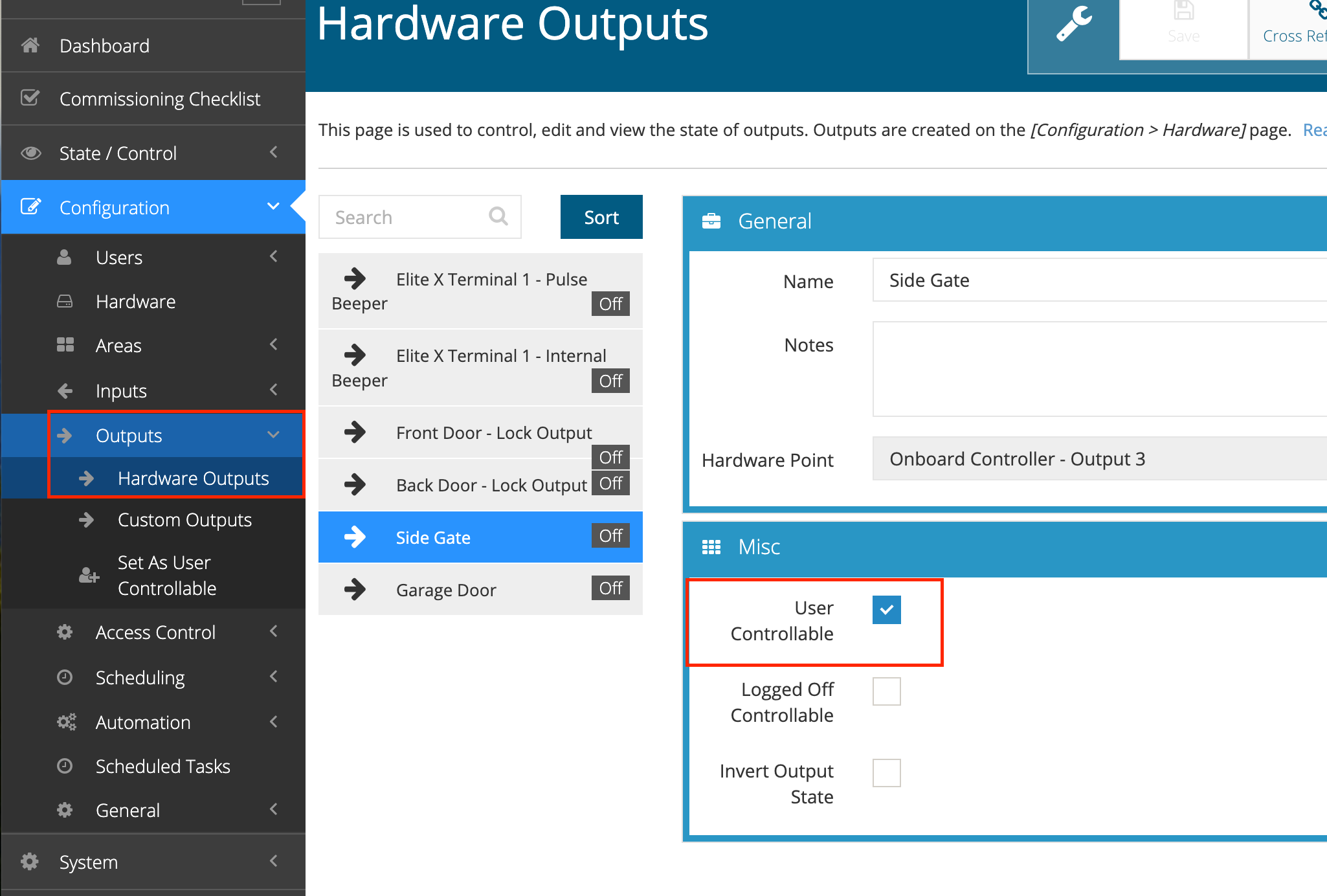This screenshot has height=896, width=1327.
Task: Open the Custom Outputs menu item
Action: (x=184, y=520)
